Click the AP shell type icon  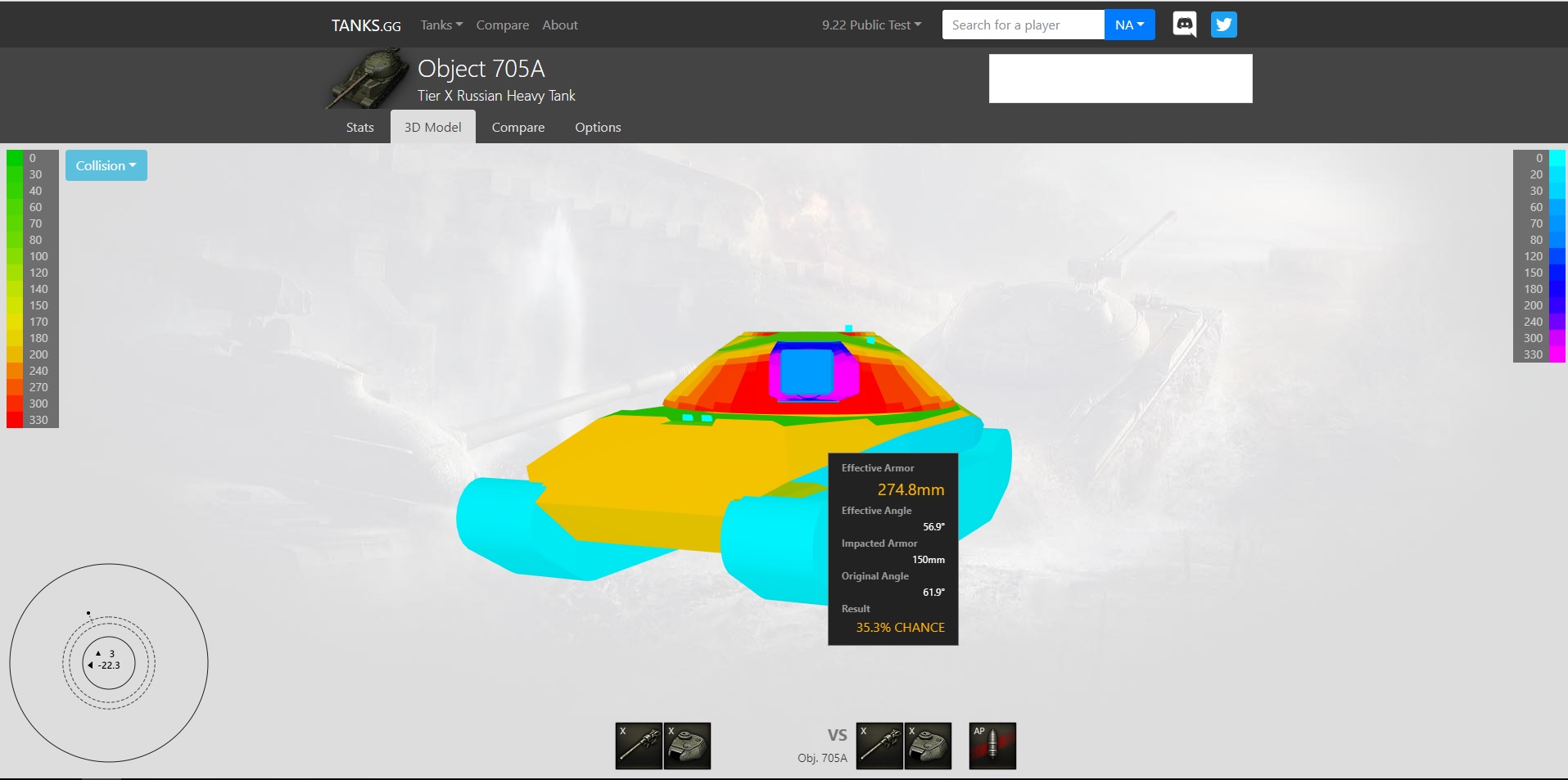(992, 746)
